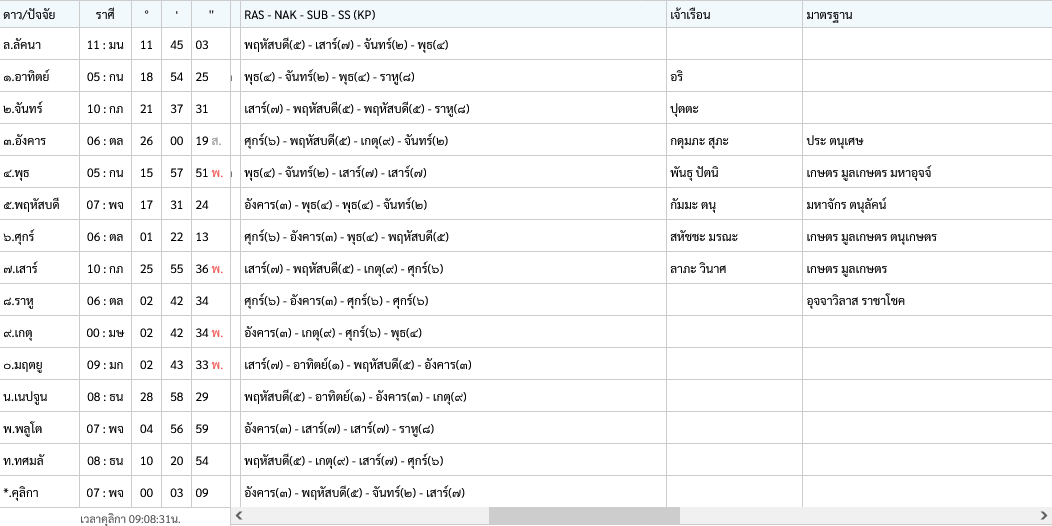Click the ประ ตนุเศษ standard cell
1052x526 pixels.
tap(927, 141)
